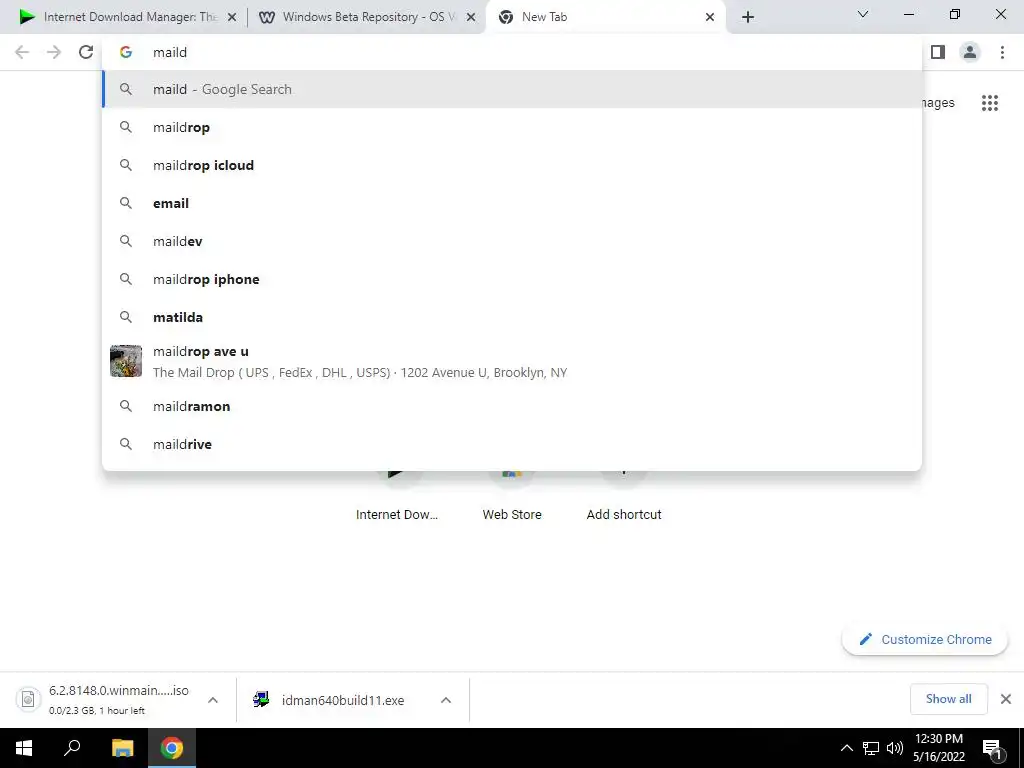Image resolution: width=1024 pixels, height=768 pixels.
Task: Restore down the Chrome window
Action: (955, 14)
